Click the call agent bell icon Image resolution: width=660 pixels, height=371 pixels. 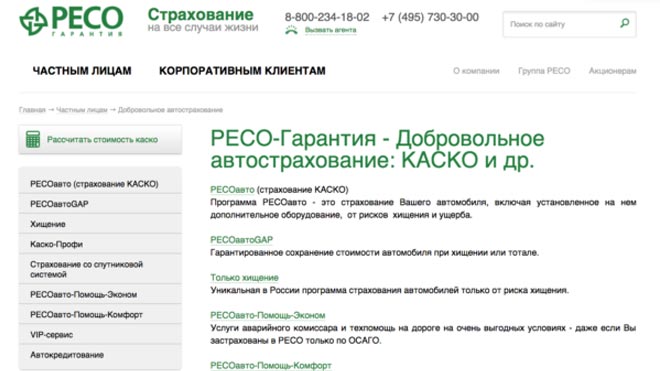click(x=291, y=30)
